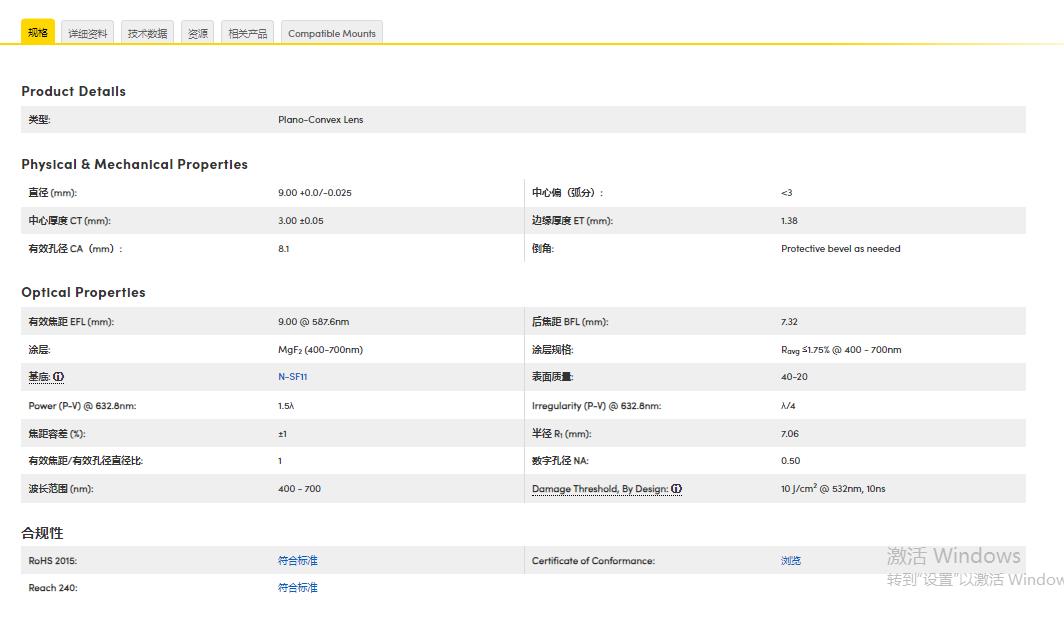Click the 合规性 section heading

42,533
